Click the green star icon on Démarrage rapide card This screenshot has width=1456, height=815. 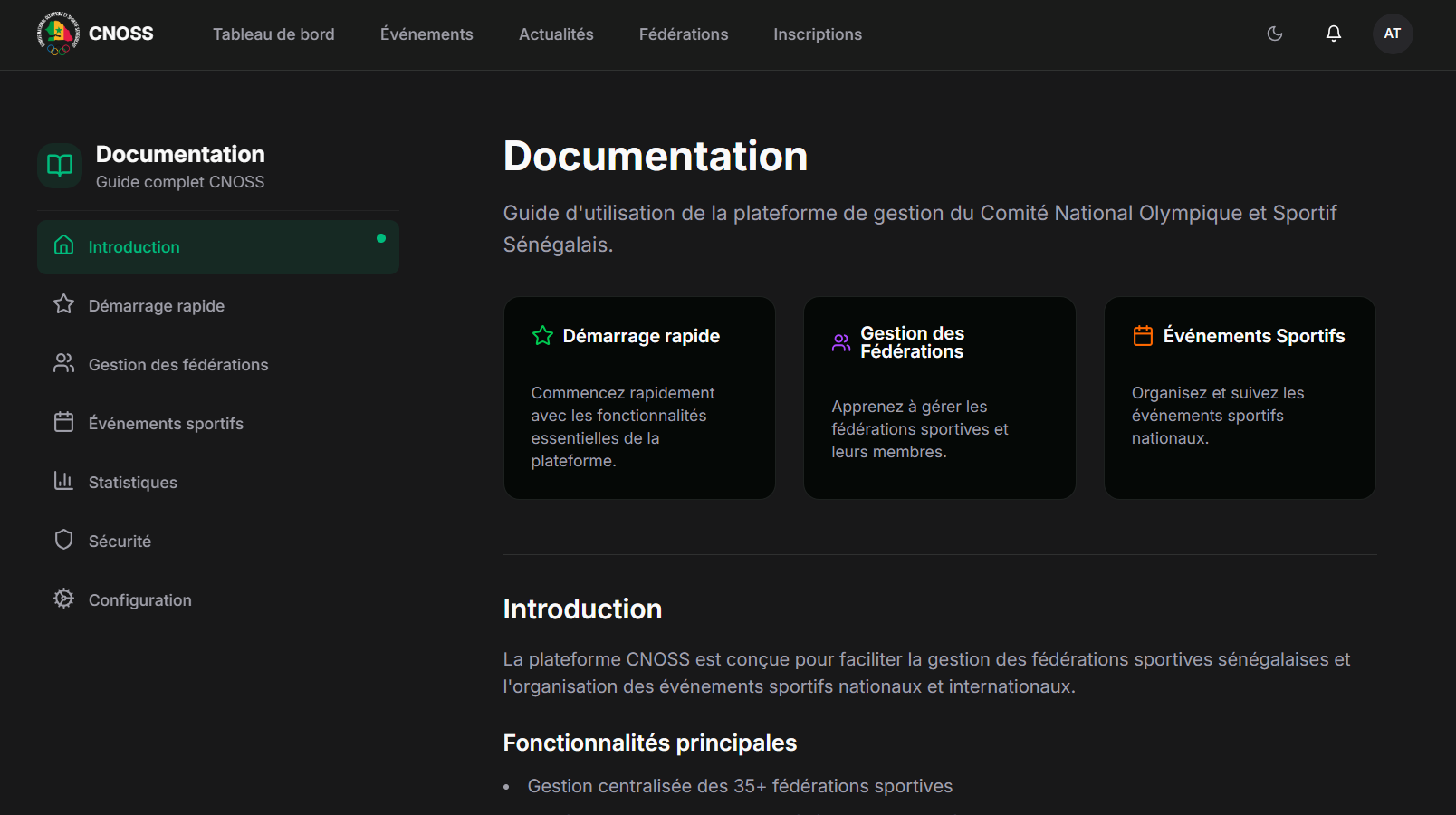coord(543,335)
